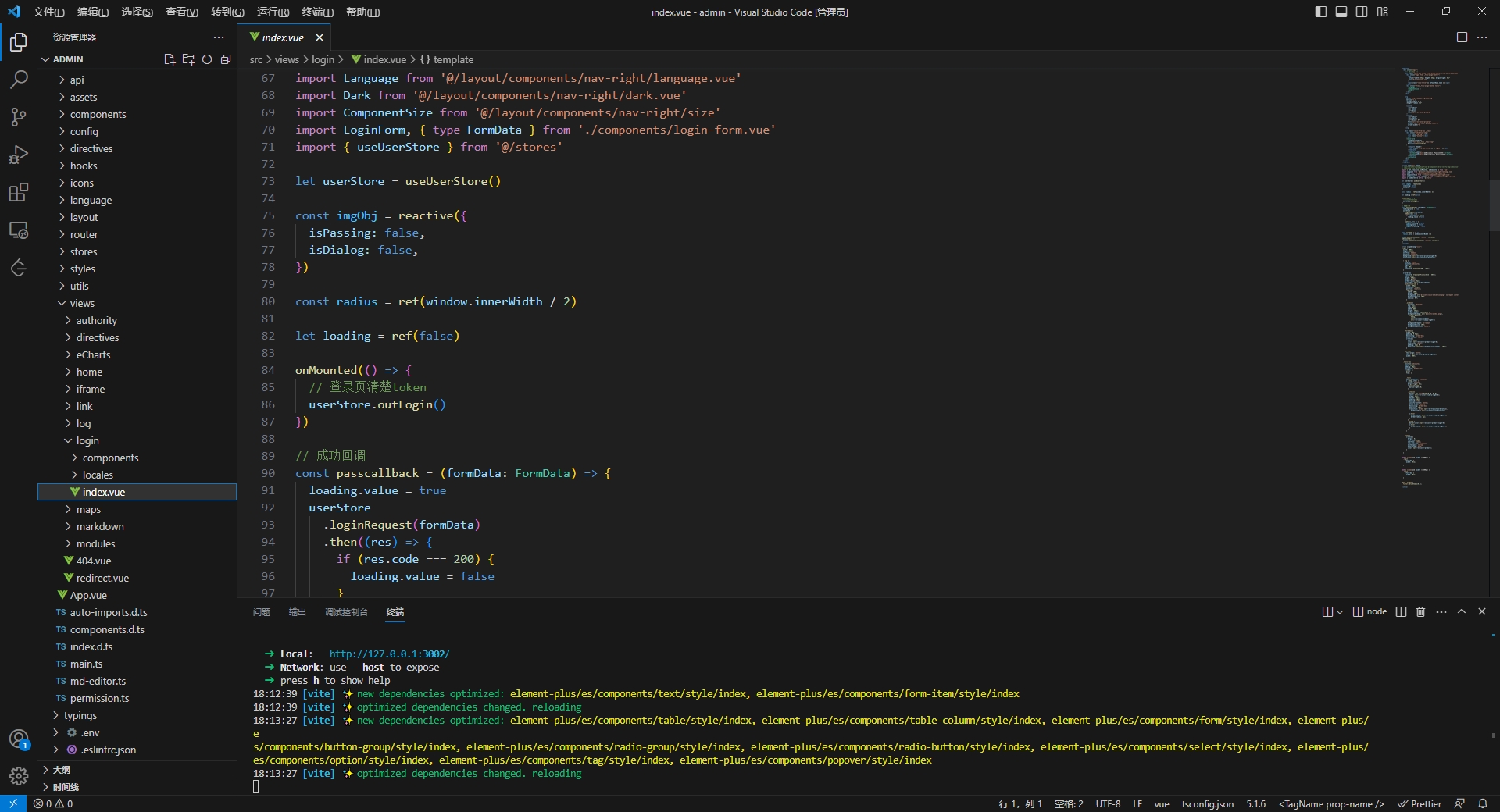Expand the router folder
This screenshot has width=1500, height=812.
click(x=137, y=234)
